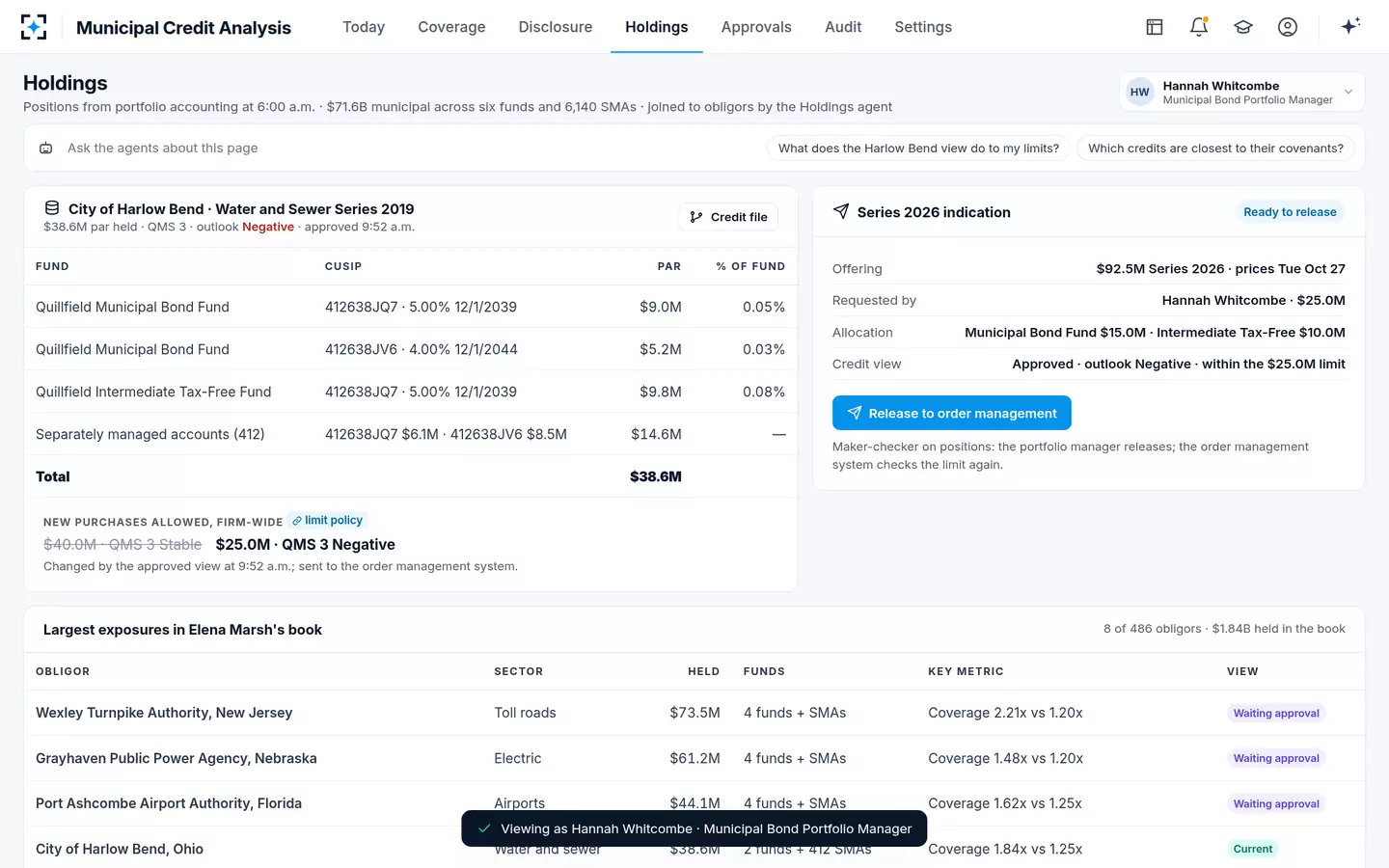Select the Holdings tab
Screen dimensions: 1389x868
tap(657, 27)
